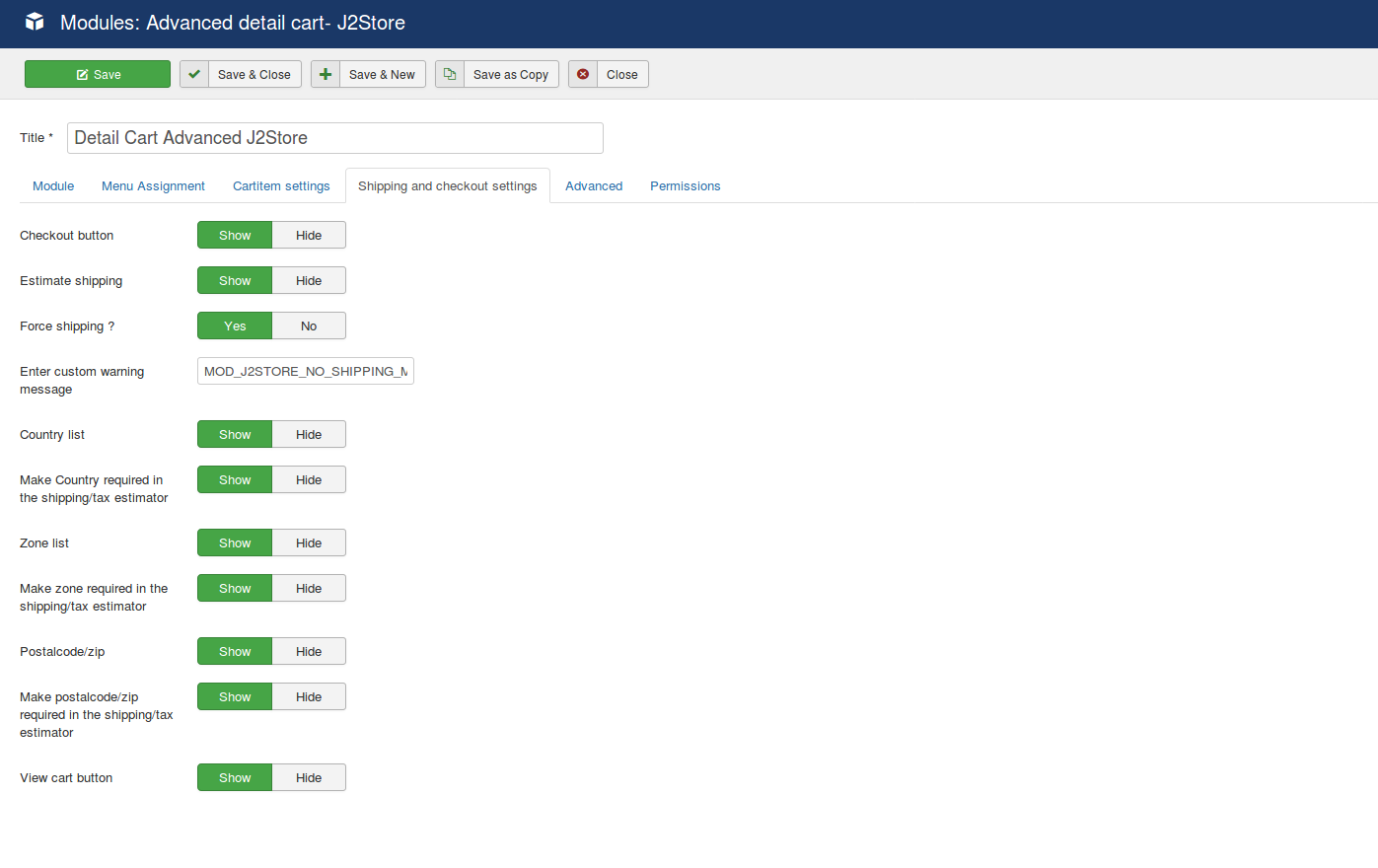
Task: Hide Make postalcode/zip required option
Action: (x=309, y=696)
